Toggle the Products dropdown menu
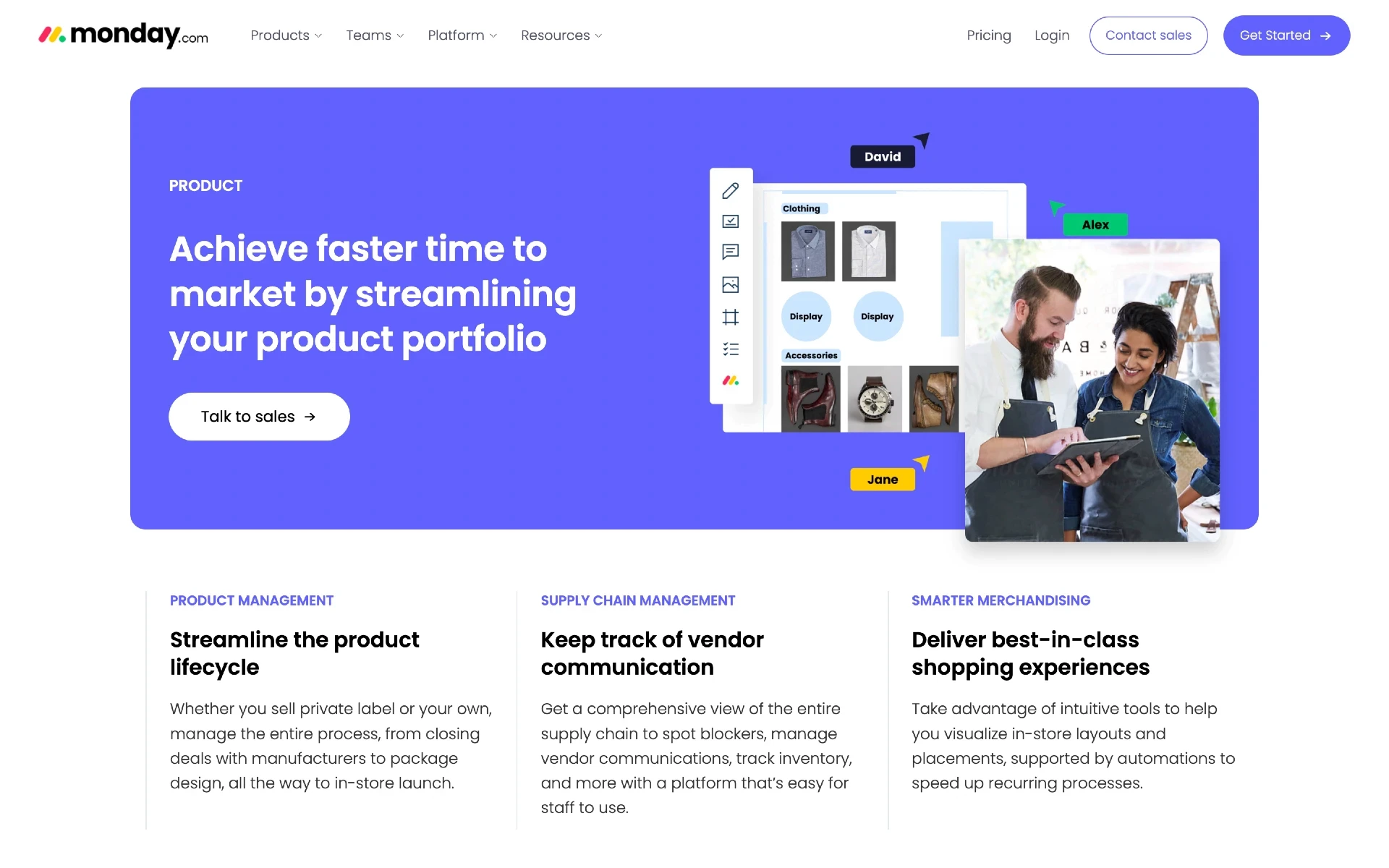Viewport: 1389px width, 868px height. click(287, 35)
